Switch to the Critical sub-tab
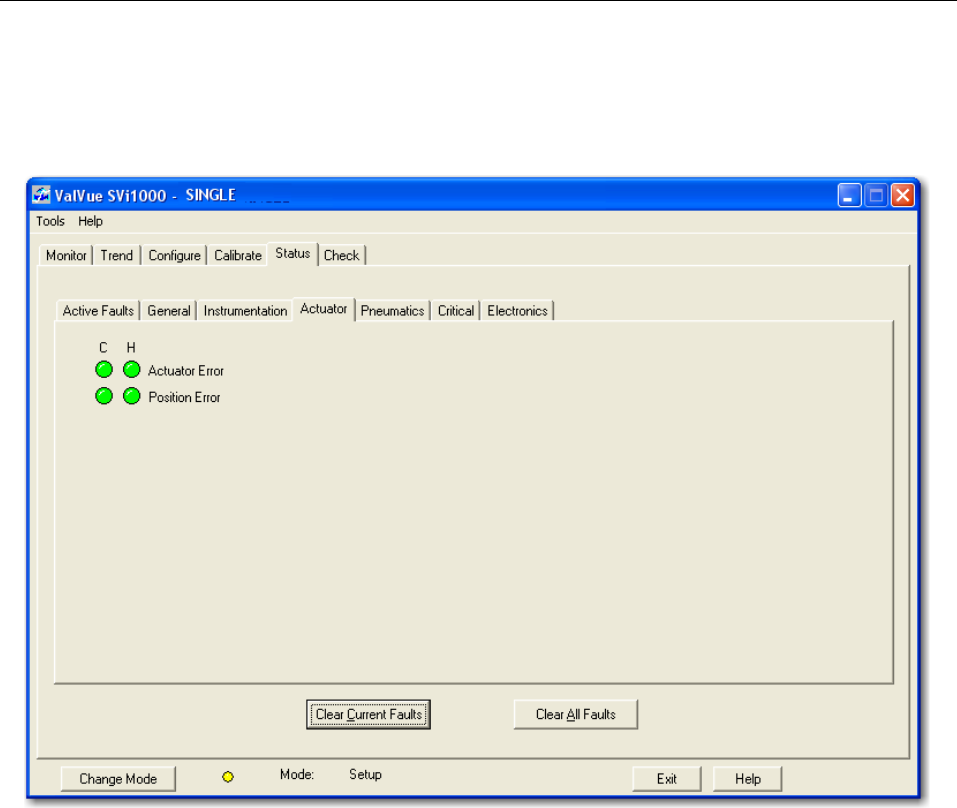This screenshot has height=808, width=957. 456,311
